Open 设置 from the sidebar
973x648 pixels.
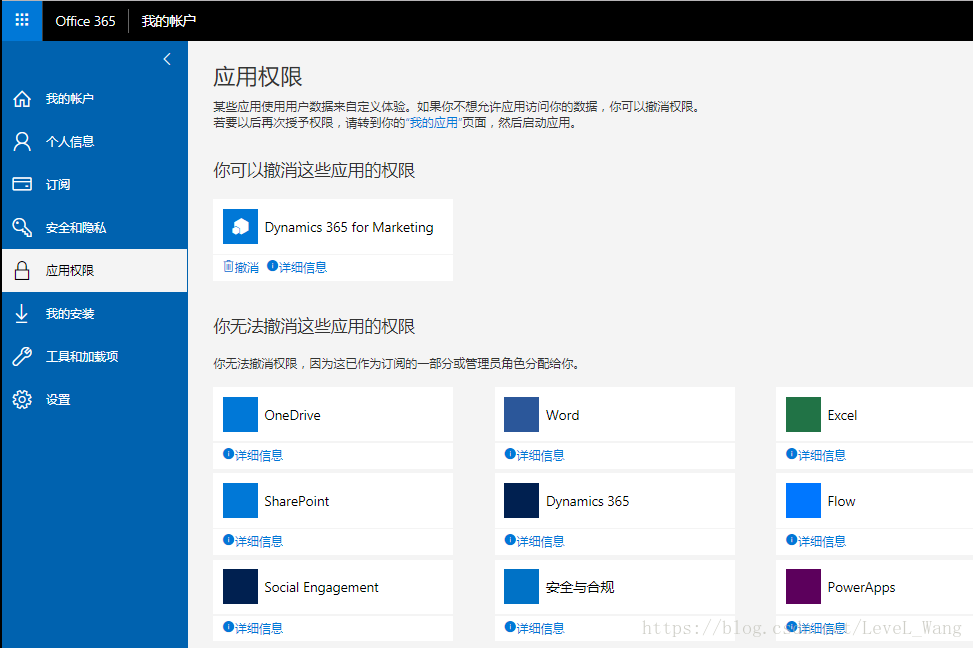click(x=58, y=399)
